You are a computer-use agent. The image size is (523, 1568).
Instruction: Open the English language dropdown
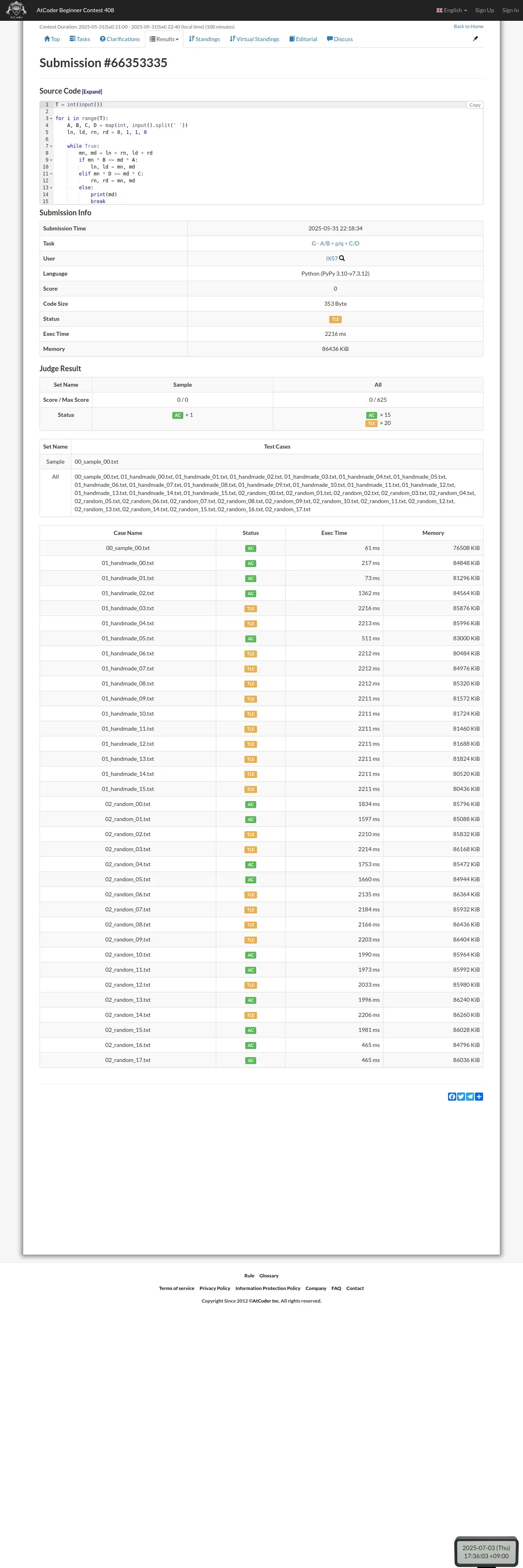pos(452,10)
